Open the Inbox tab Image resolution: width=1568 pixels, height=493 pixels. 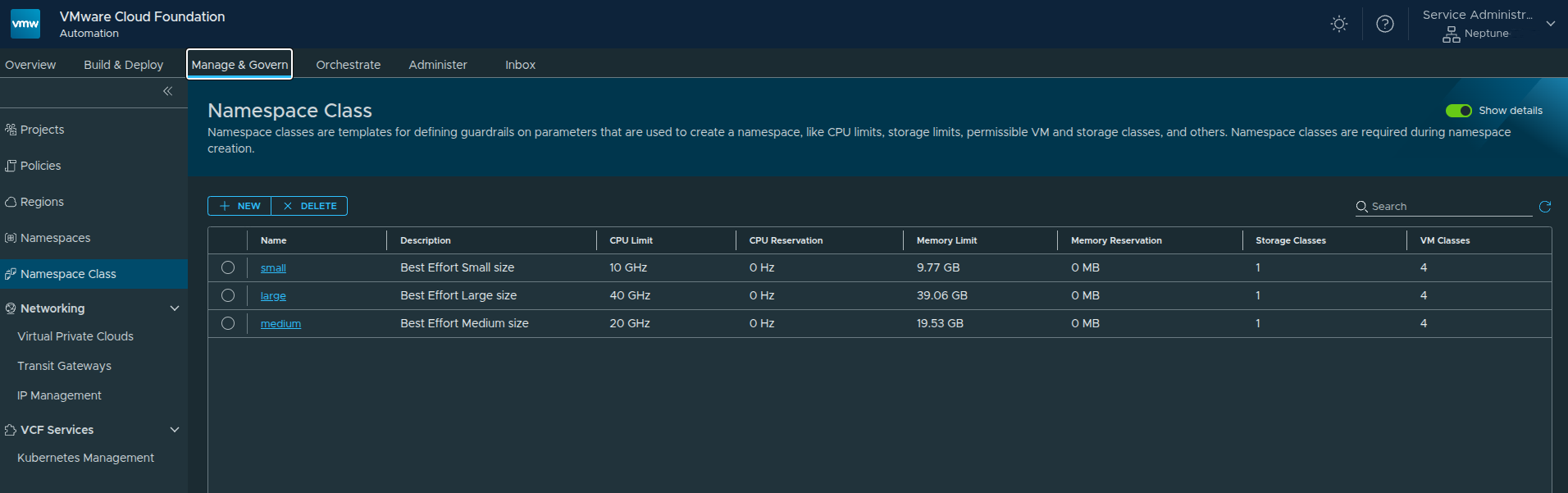520,65
